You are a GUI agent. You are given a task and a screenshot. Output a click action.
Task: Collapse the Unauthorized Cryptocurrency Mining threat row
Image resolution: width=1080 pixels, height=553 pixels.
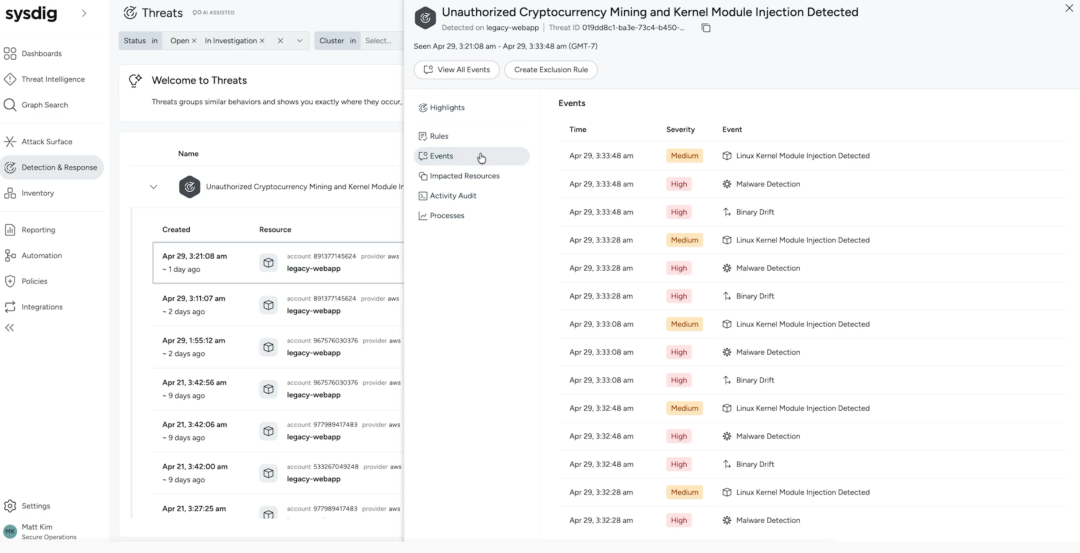(x=154, y=187)
